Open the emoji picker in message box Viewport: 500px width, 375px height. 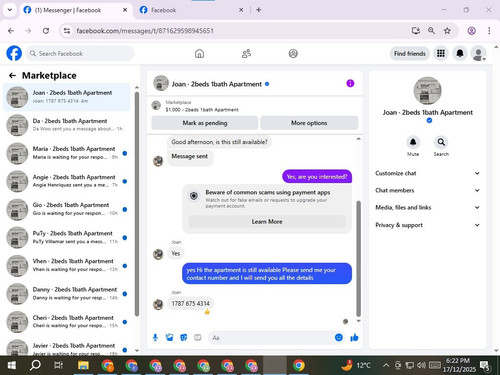[339, 338]
